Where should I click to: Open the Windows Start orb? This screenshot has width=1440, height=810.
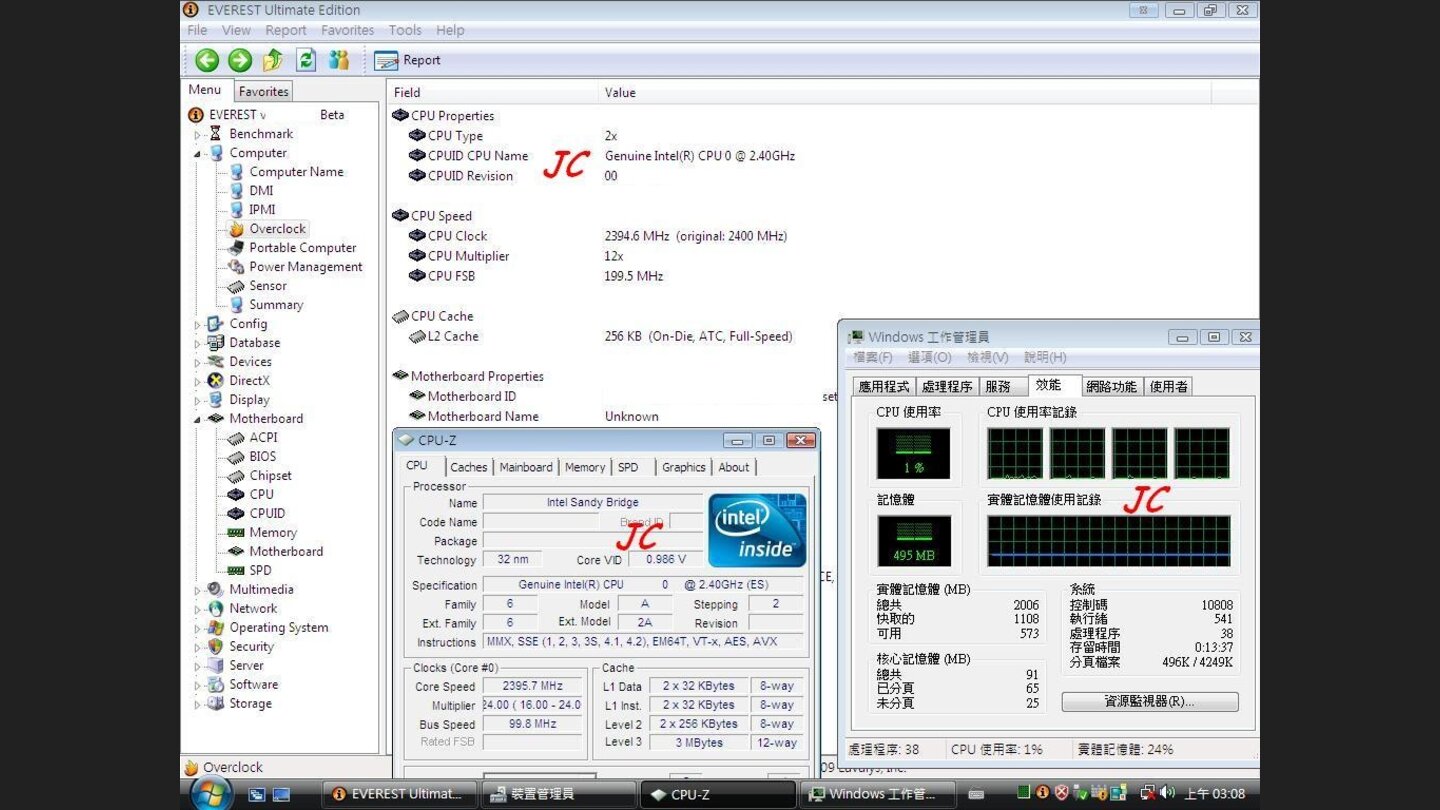tap(212, 794)
